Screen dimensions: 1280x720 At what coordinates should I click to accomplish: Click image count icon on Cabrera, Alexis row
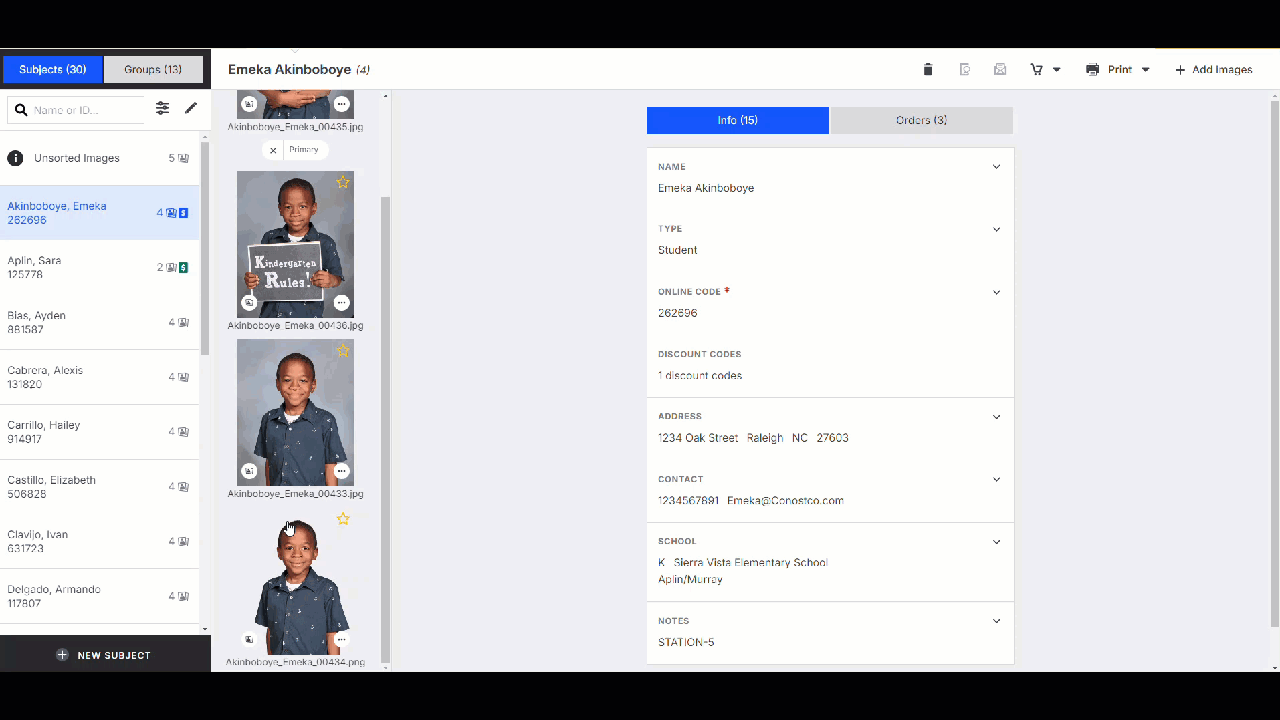(184, 377)
